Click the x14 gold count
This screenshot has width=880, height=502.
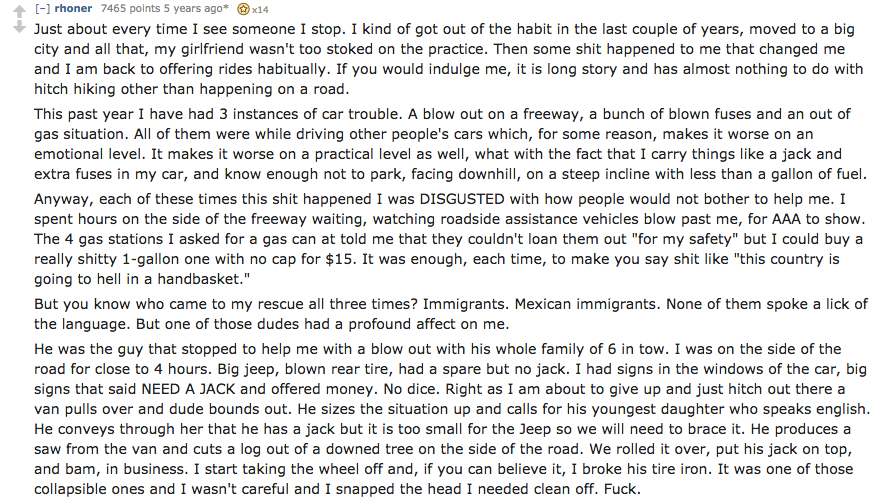point(260,10)
